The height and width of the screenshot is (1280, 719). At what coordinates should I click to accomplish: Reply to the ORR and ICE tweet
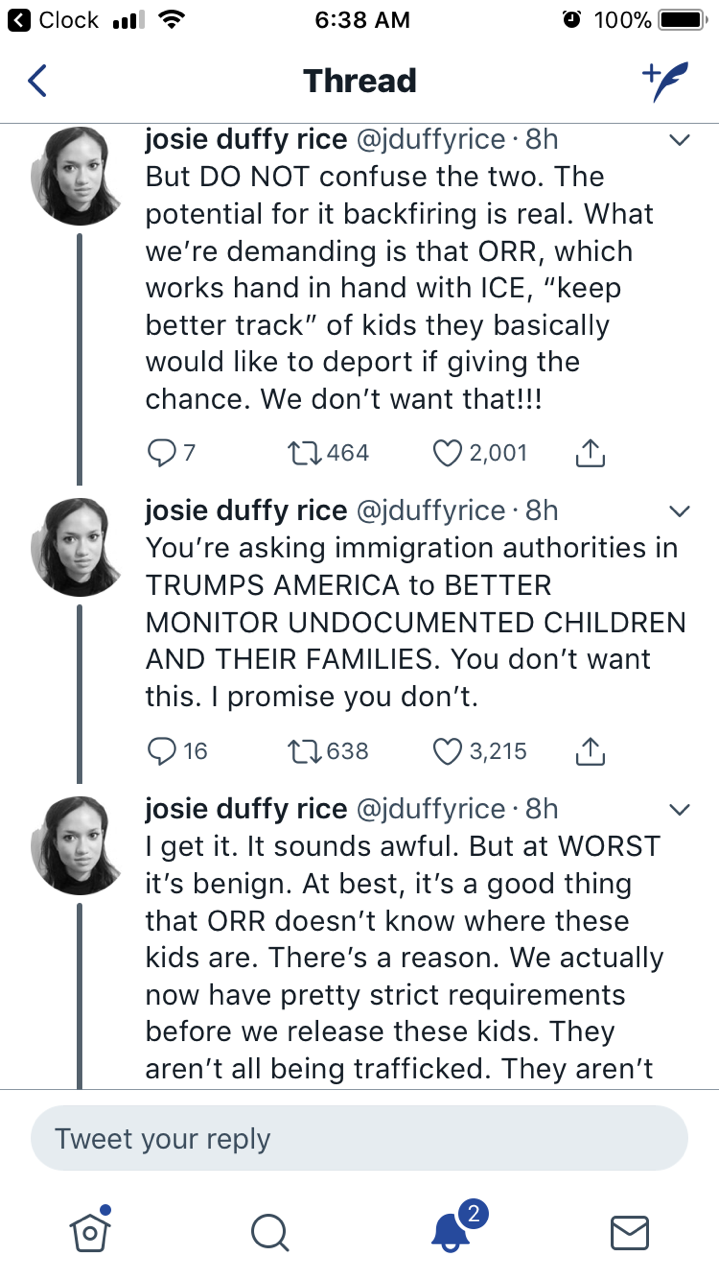(x=161, y=453)
